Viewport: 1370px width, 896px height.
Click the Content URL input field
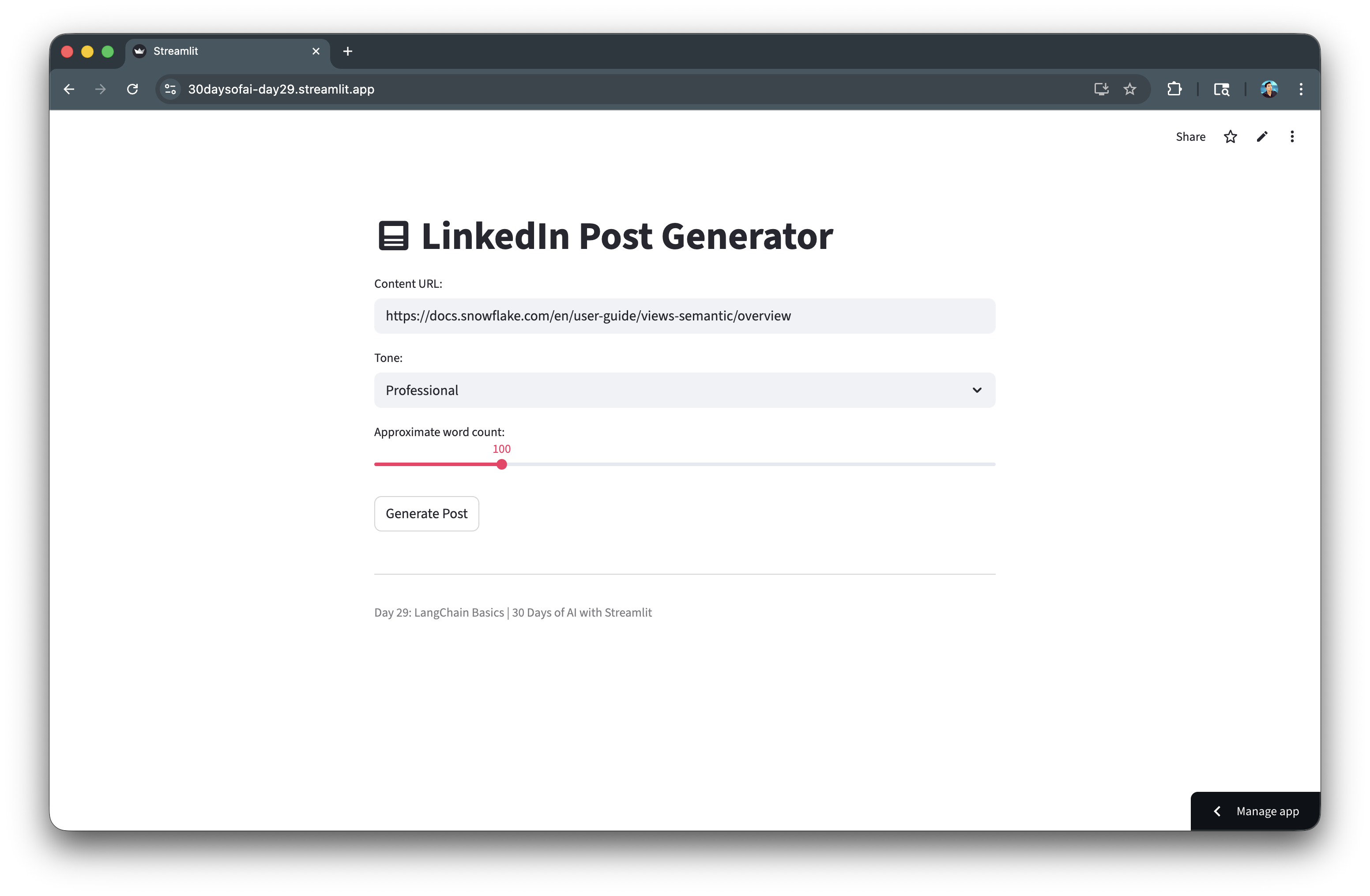(x=685, y=316)
